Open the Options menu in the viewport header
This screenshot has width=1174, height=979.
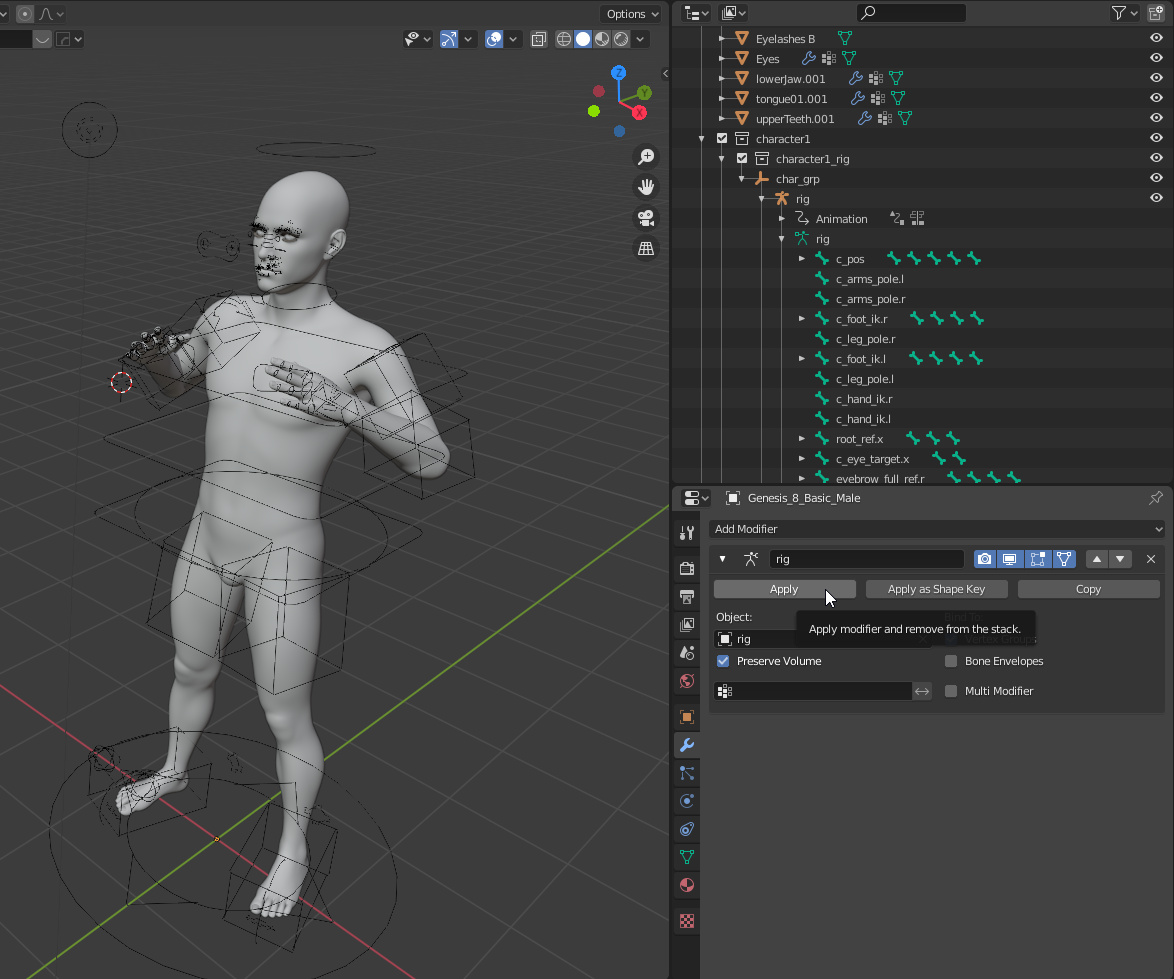(630, 13)
